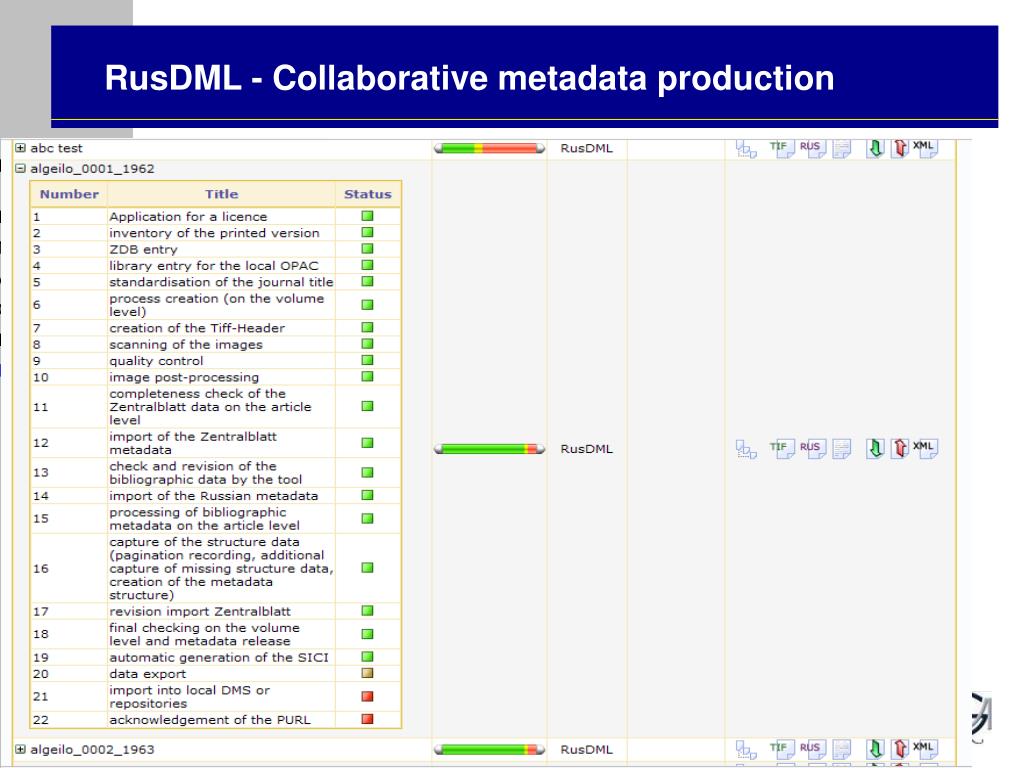Click 'completeness check of the Zentralblatt data' step
The height and width of the screenshot is (768, 1024).
[x=210, y=407]
